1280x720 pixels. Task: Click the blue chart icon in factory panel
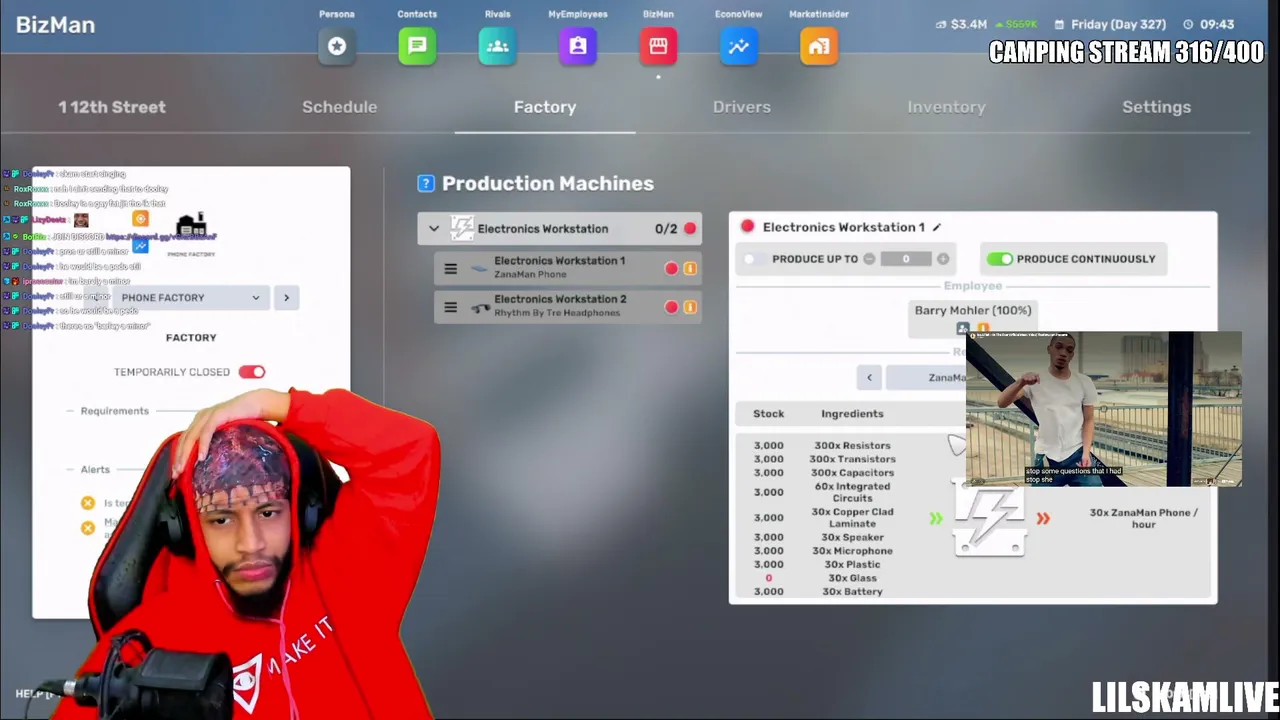pos(140,246)
